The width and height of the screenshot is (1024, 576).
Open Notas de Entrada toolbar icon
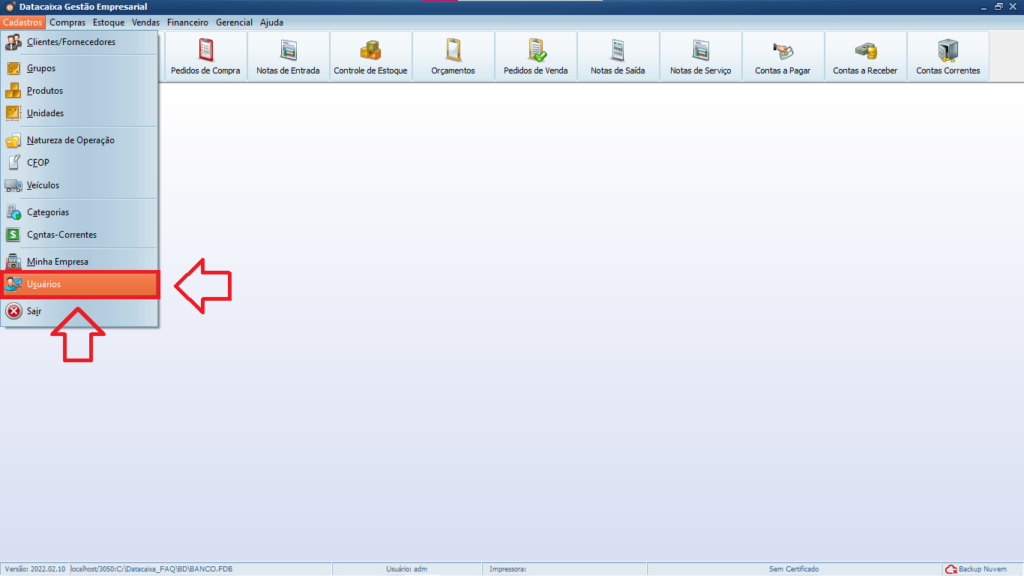[288, 50]
